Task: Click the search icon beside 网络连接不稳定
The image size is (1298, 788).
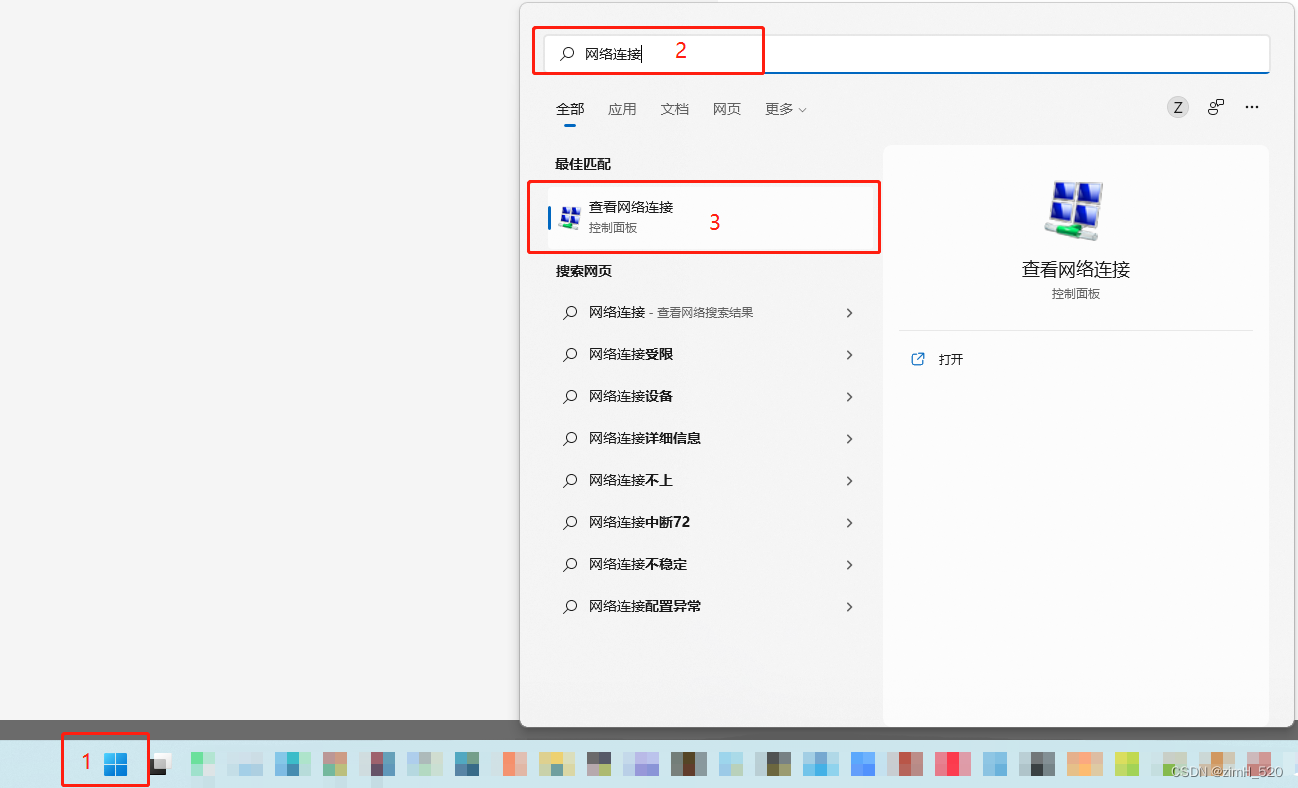Action: tap(568, 564)
